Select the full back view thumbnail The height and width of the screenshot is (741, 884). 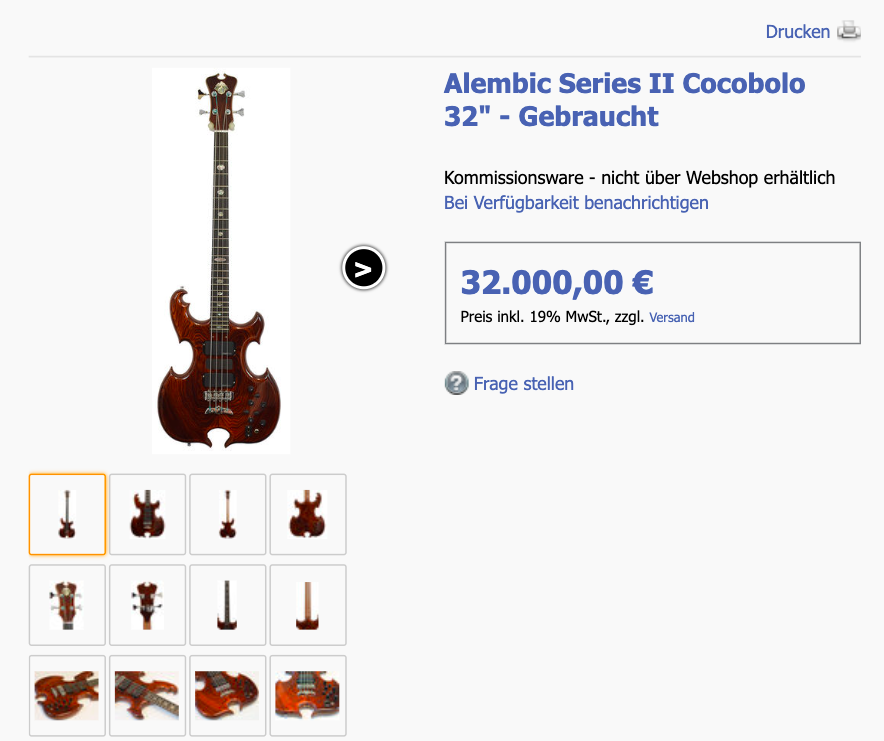227,514
